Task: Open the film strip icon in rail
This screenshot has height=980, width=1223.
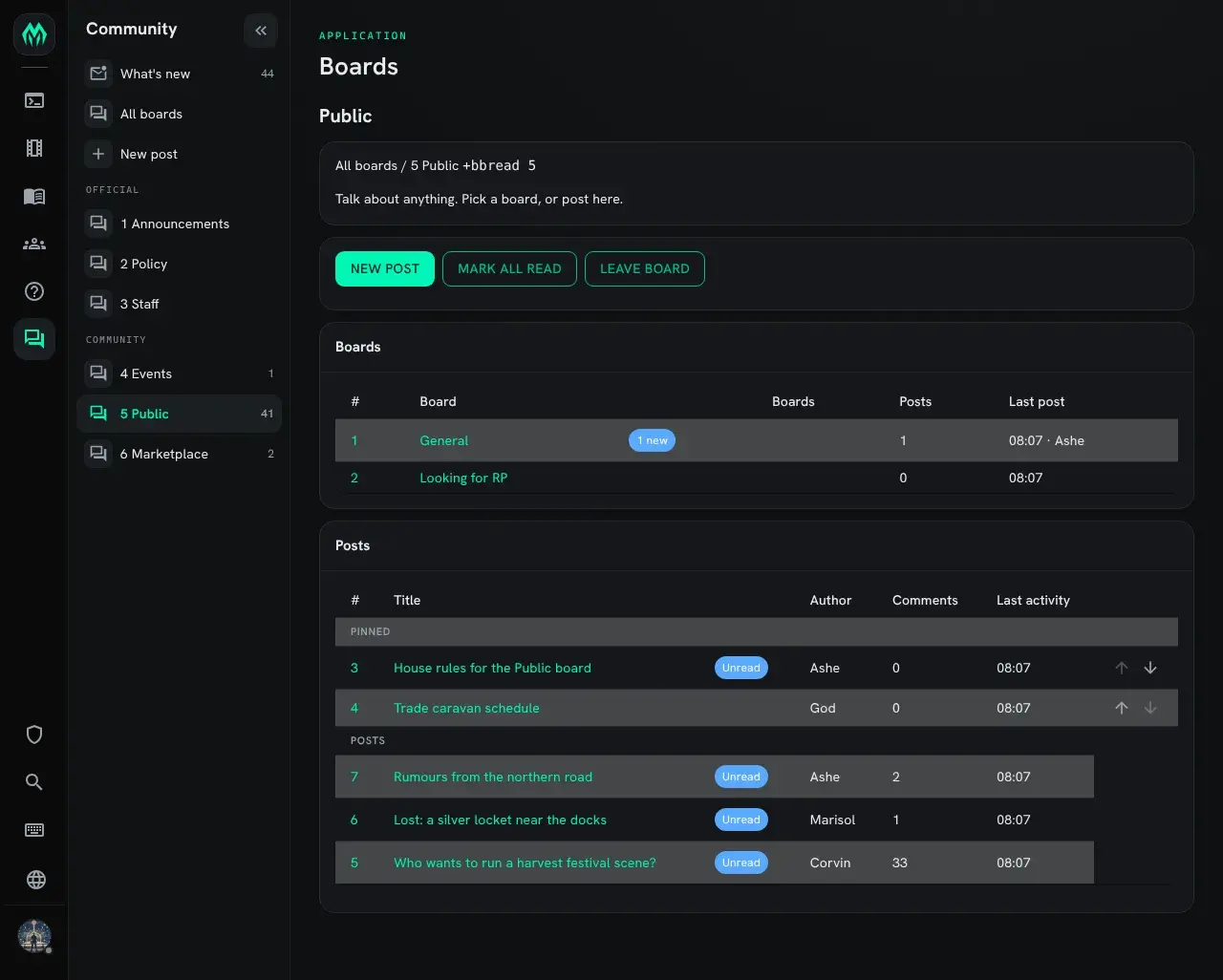Action: click(34, 148)
